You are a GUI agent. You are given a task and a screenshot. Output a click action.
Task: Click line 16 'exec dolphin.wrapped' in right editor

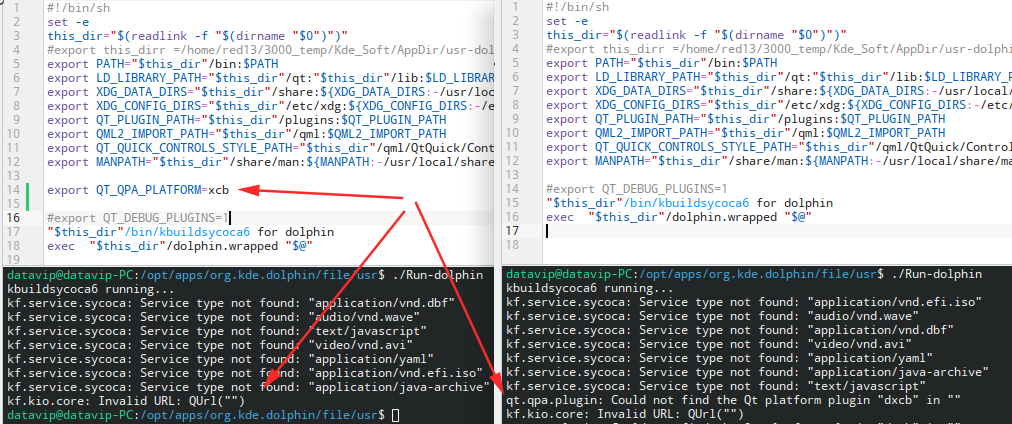click(x=678, y=217)
